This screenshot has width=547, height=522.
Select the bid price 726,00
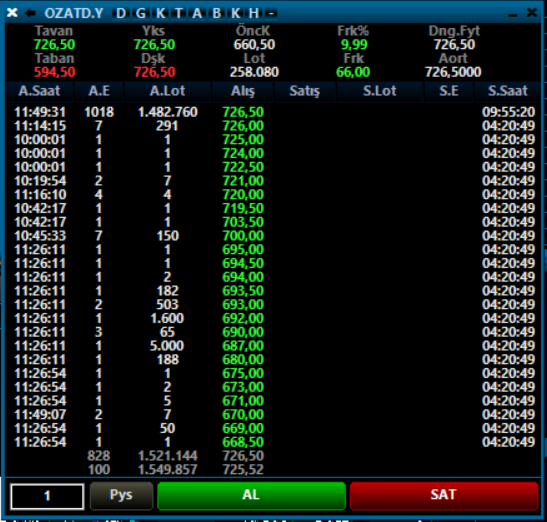[x=243, y=126]
